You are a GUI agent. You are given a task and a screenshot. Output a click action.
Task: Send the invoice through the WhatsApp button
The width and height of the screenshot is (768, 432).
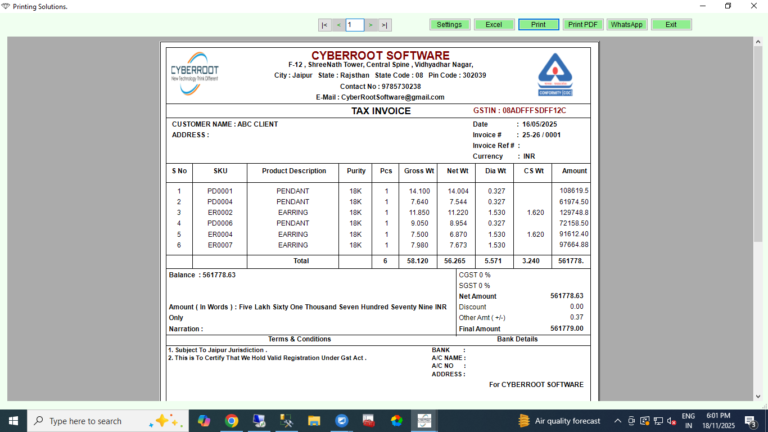tap(626, 24)
